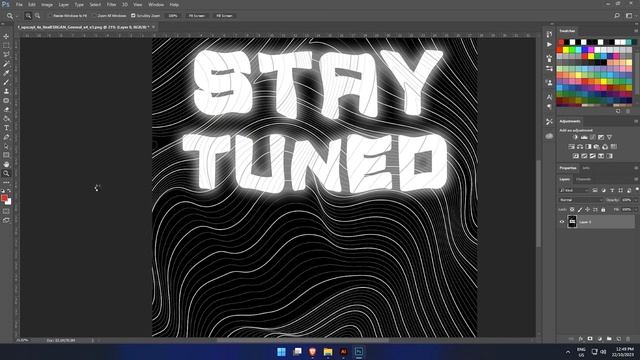The image size is (640, 360).
Task: Open the History panel icon
Action: tap(549, 34)
